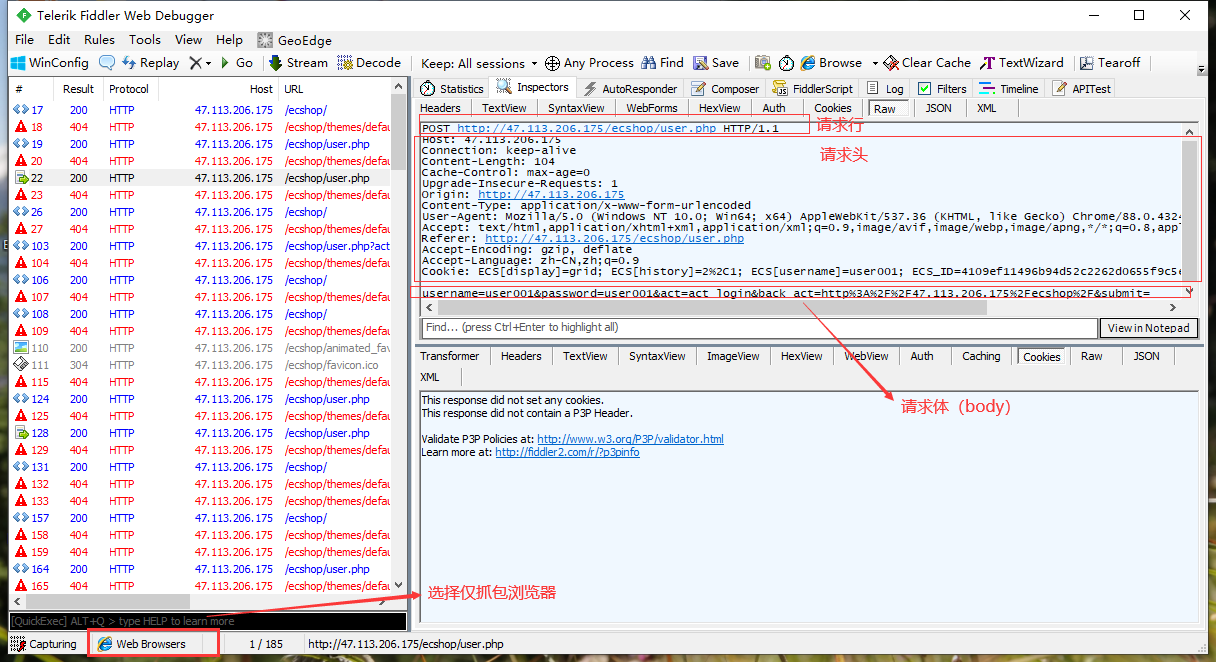Screen dimensions: 1216x662
Task: Select session 22 /ecshop/user.php
Action: tap(200, 178)
